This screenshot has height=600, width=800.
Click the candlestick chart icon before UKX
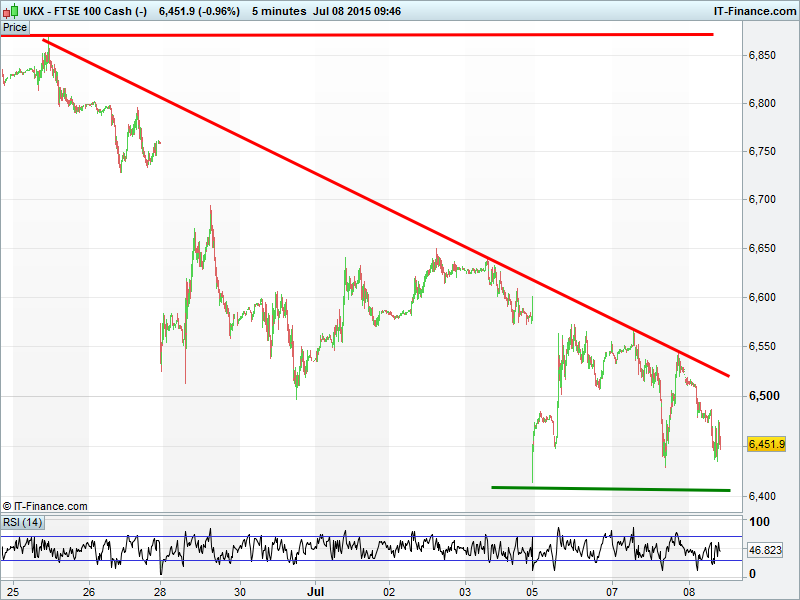point(11,10)
